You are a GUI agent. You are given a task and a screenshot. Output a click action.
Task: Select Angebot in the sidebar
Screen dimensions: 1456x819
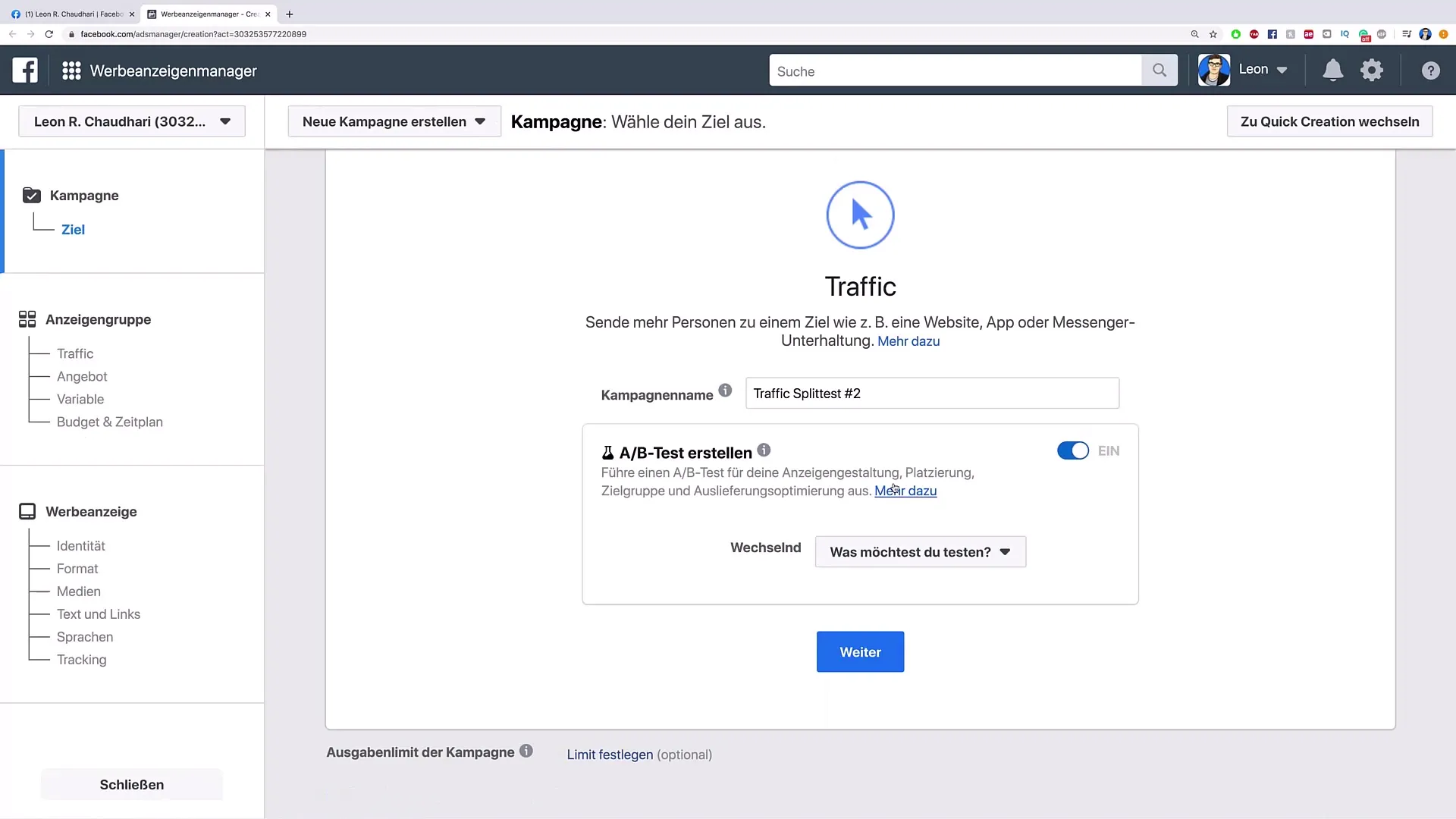82,377
